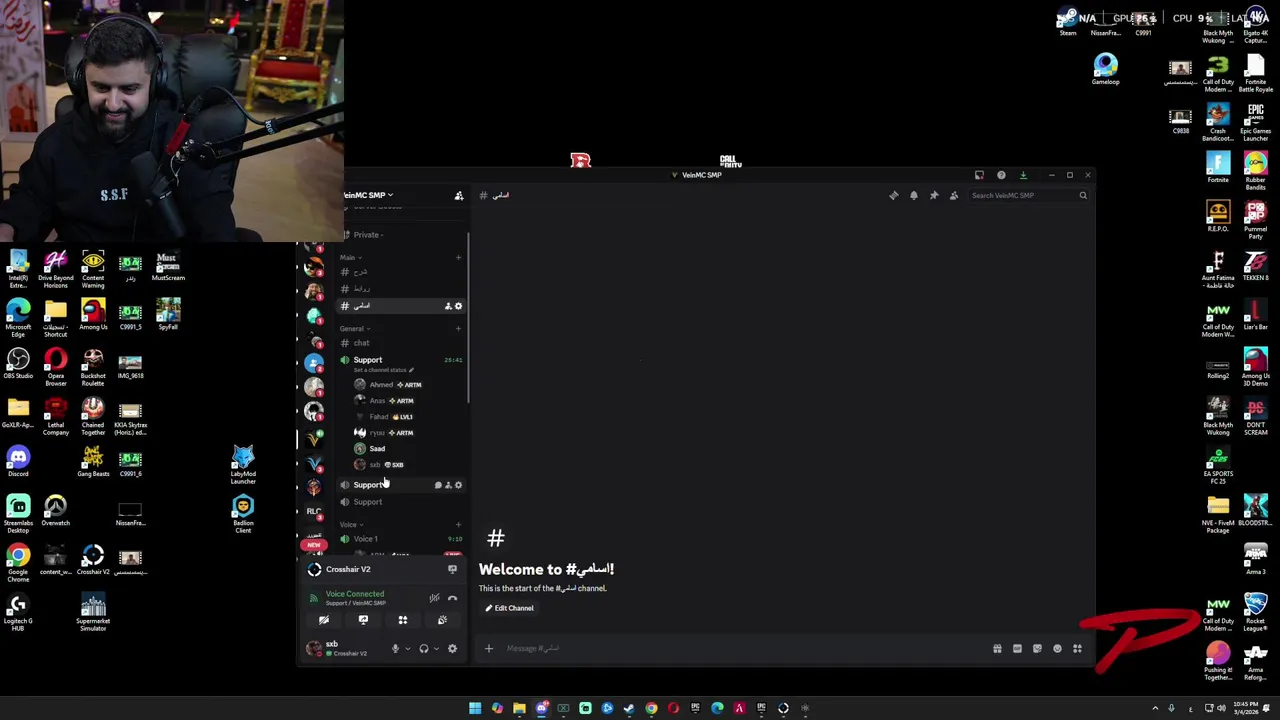Image resolution: width=1280 pixels, height=720 pixels.
Task: Open microphone input options arrow
Action: (x=407, y=649)
